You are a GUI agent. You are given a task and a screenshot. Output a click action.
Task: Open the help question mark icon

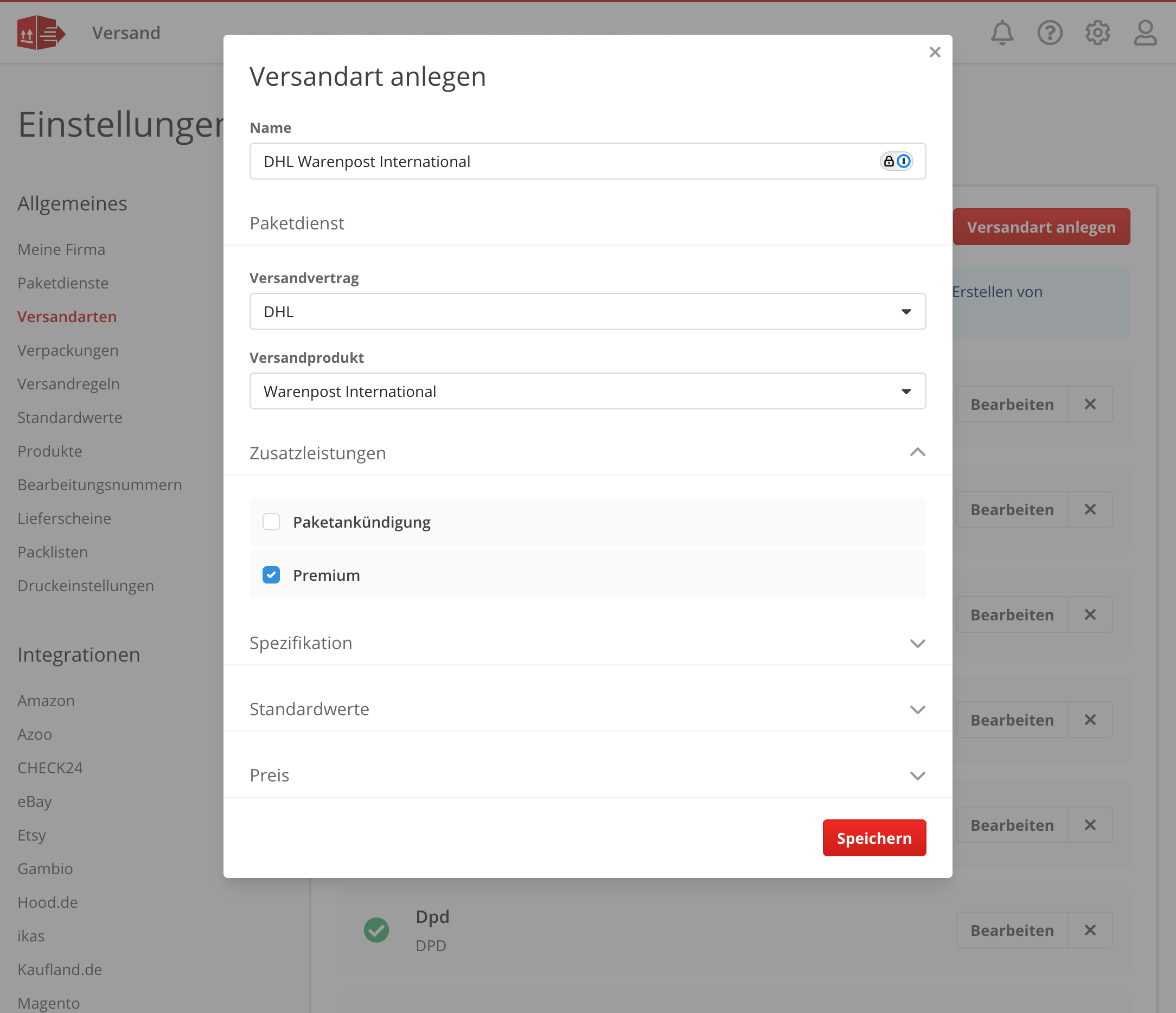(x=1050, y=33)
